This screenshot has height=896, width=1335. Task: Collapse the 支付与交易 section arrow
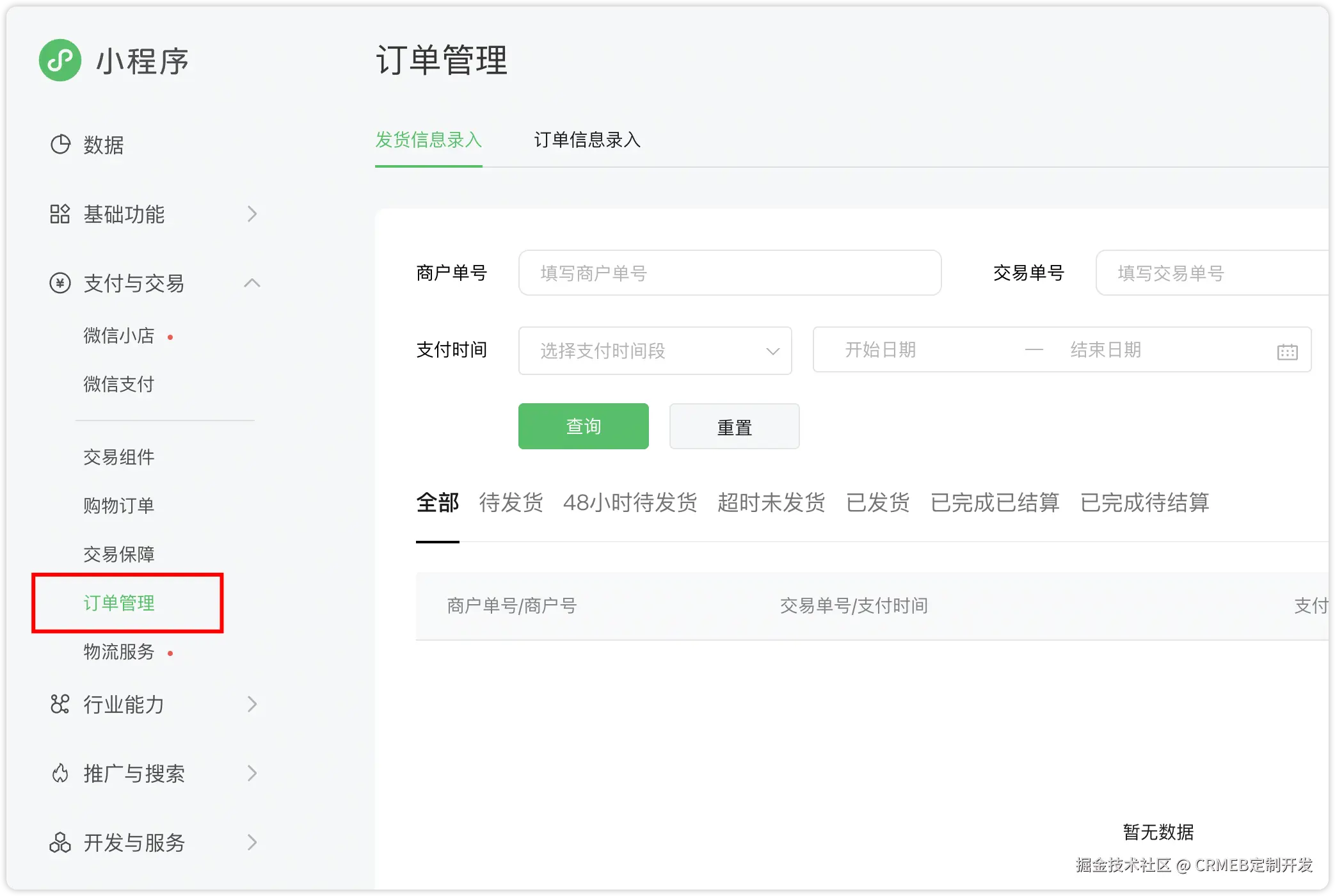coord(252,283)
